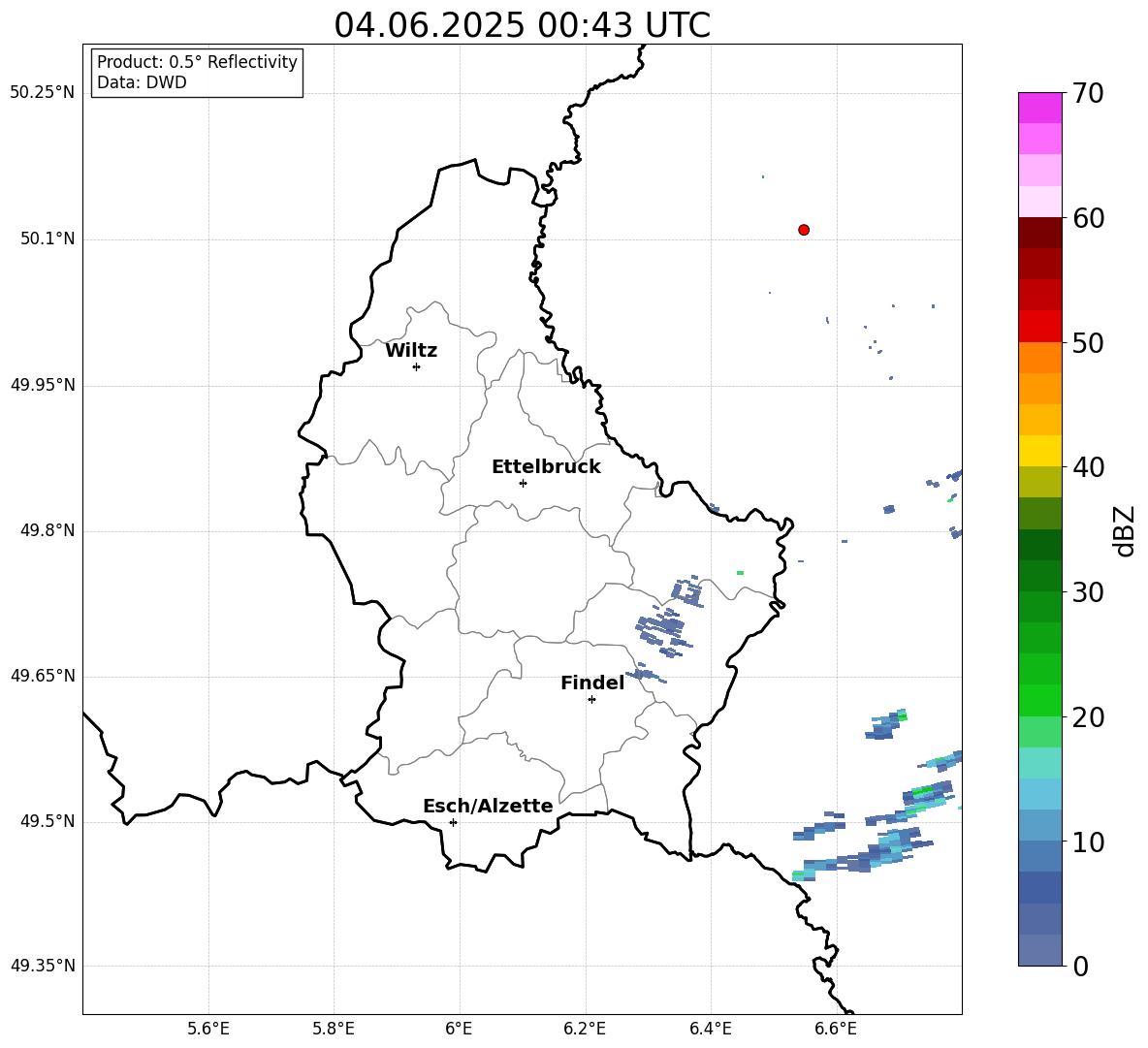Click the 50 colorbar tick label
The image size is (1148, 1048).
[1088, 342]
